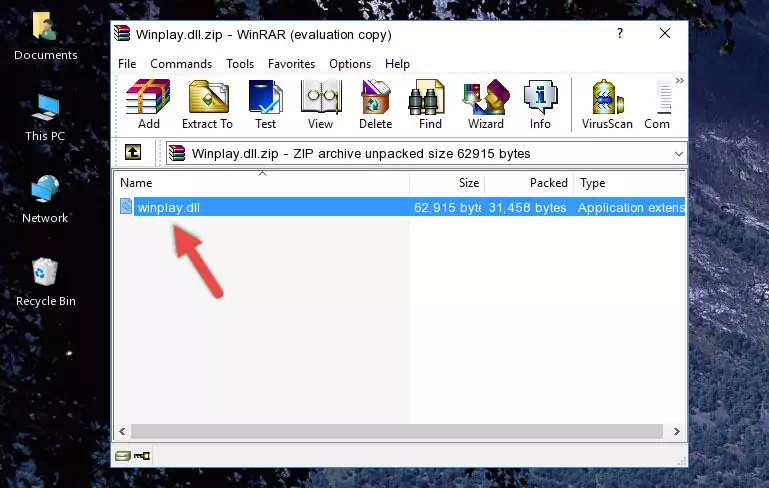Image resolution: width=769 pixels, height=488 pixels.
Task: Open the Options menu
Action: coord(350,64)
